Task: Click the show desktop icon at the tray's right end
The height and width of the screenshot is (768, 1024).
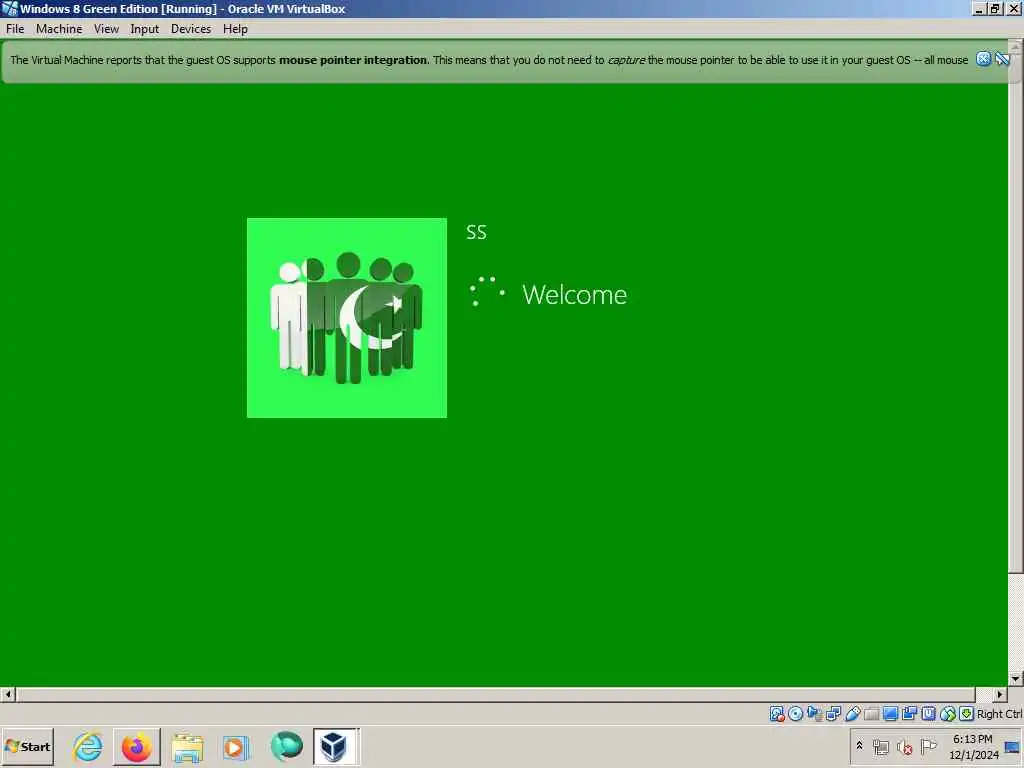Action: 1012,747
